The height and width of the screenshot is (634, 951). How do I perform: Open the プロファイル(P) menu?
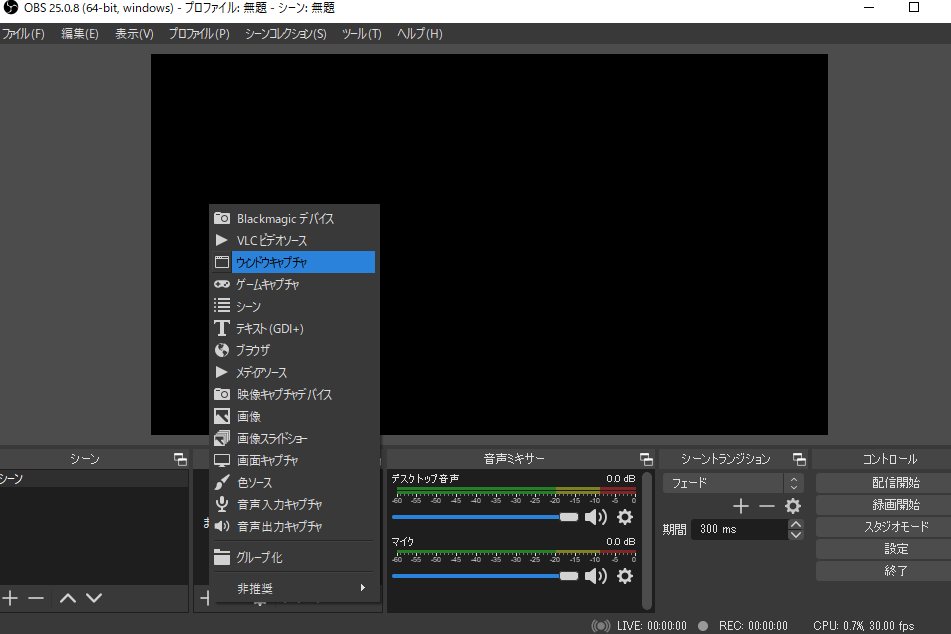click(199, 34)
